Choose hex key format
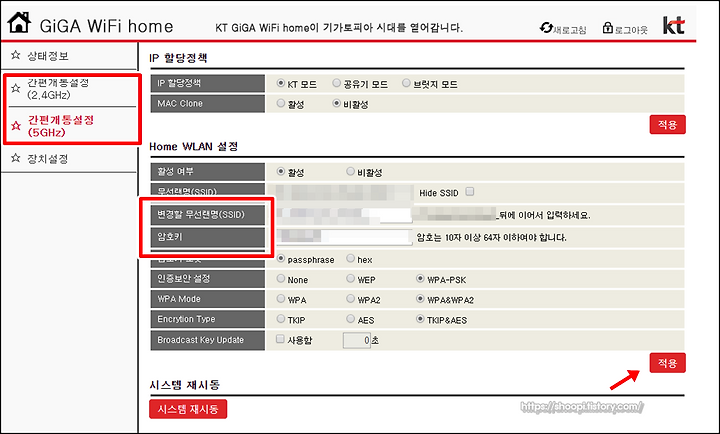The width and height of the screenshot is (720, 434). coord(350,259)
